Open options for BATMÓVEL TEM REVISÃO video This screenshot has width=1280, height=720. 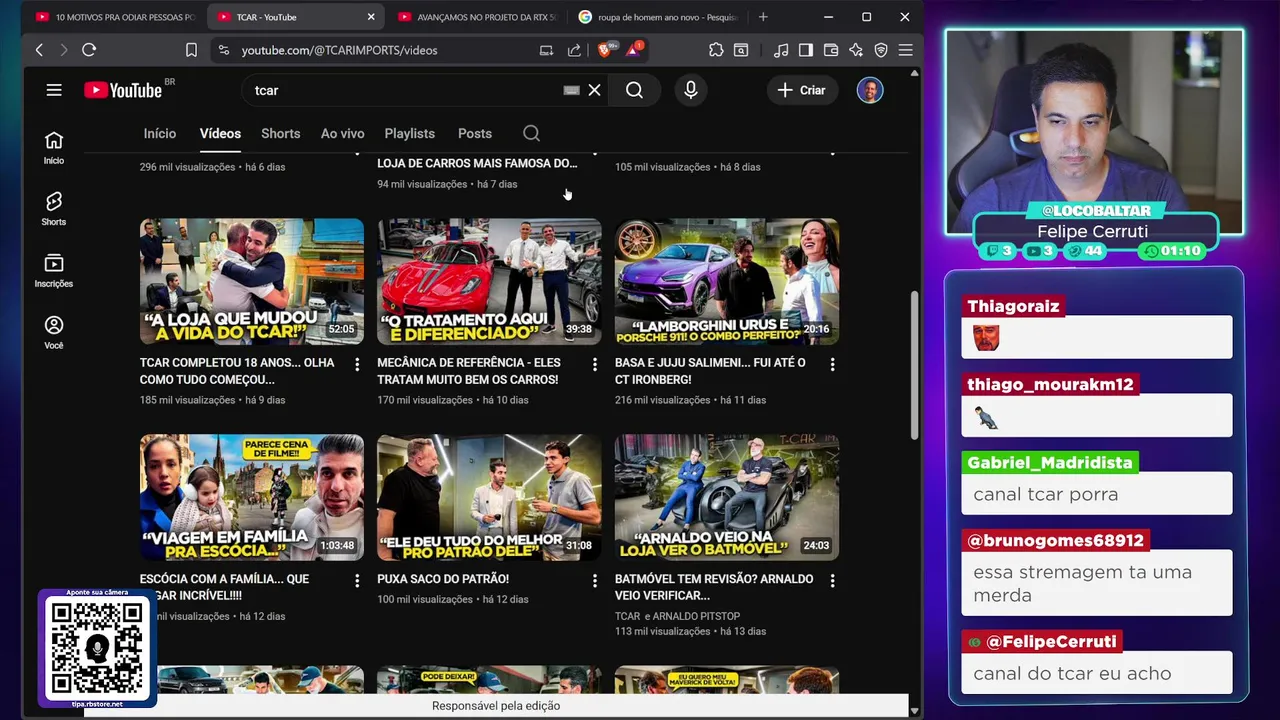[832, 581]
